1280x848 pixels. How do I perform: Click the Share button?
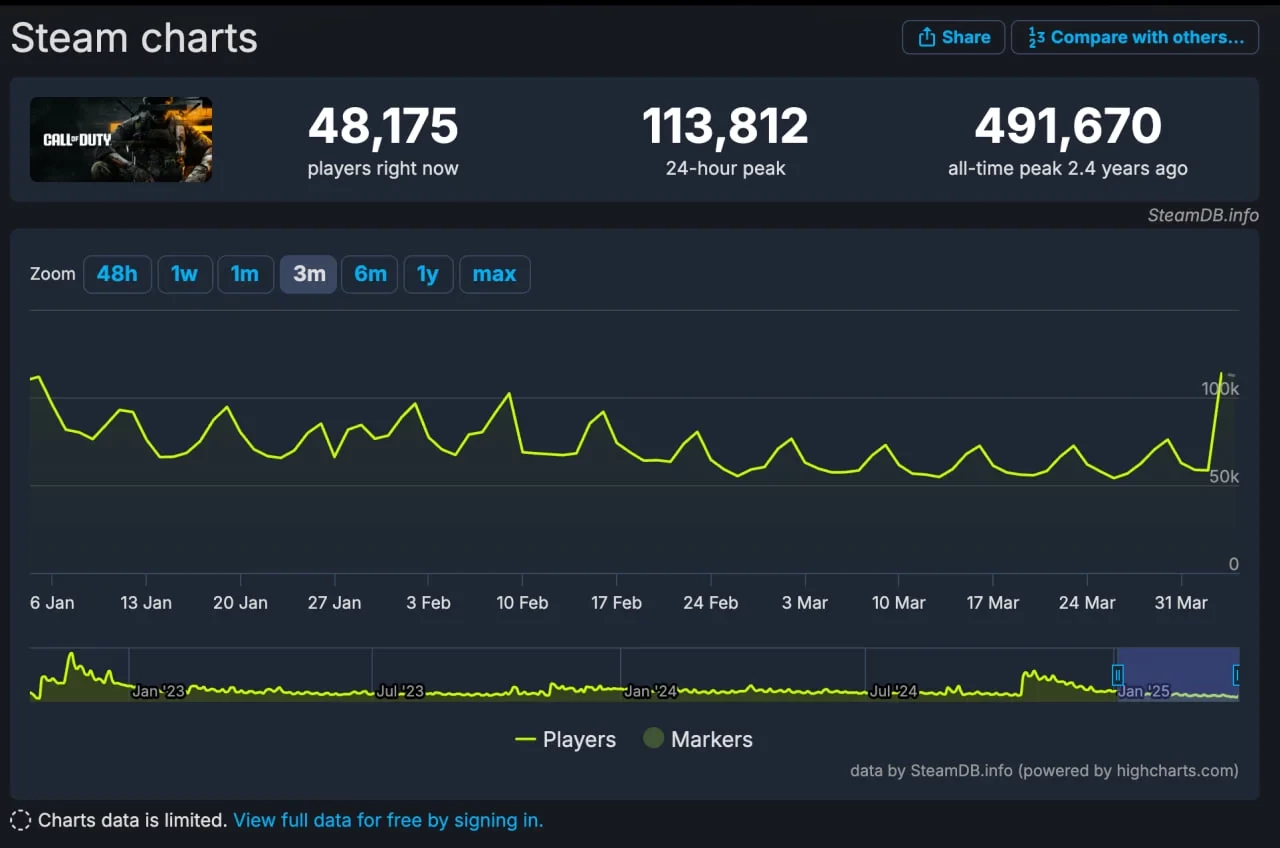pyautogui.click(x=953, y=37)
